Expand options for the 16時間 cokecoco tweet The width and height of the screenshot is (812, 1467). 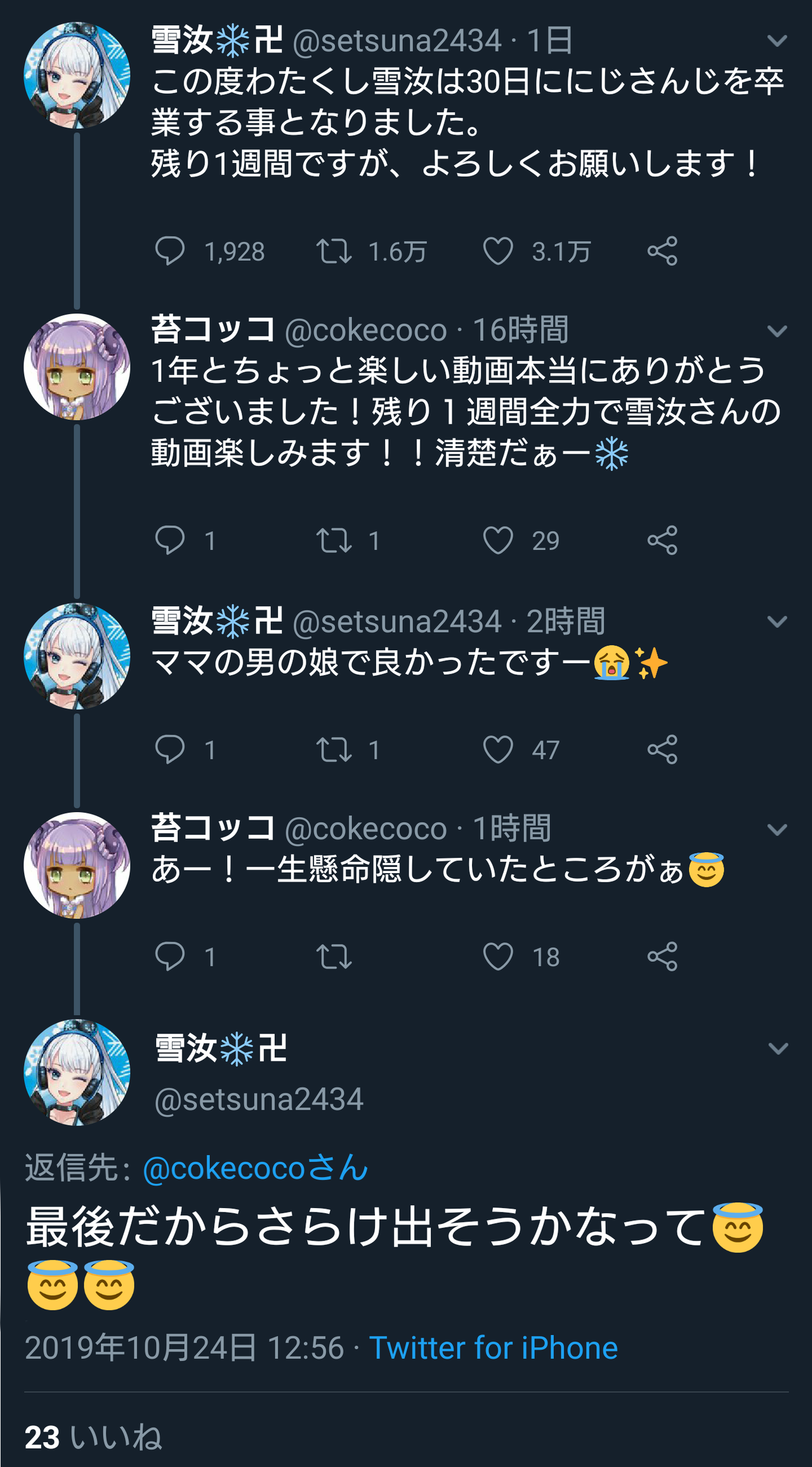(x=777, y=331)
